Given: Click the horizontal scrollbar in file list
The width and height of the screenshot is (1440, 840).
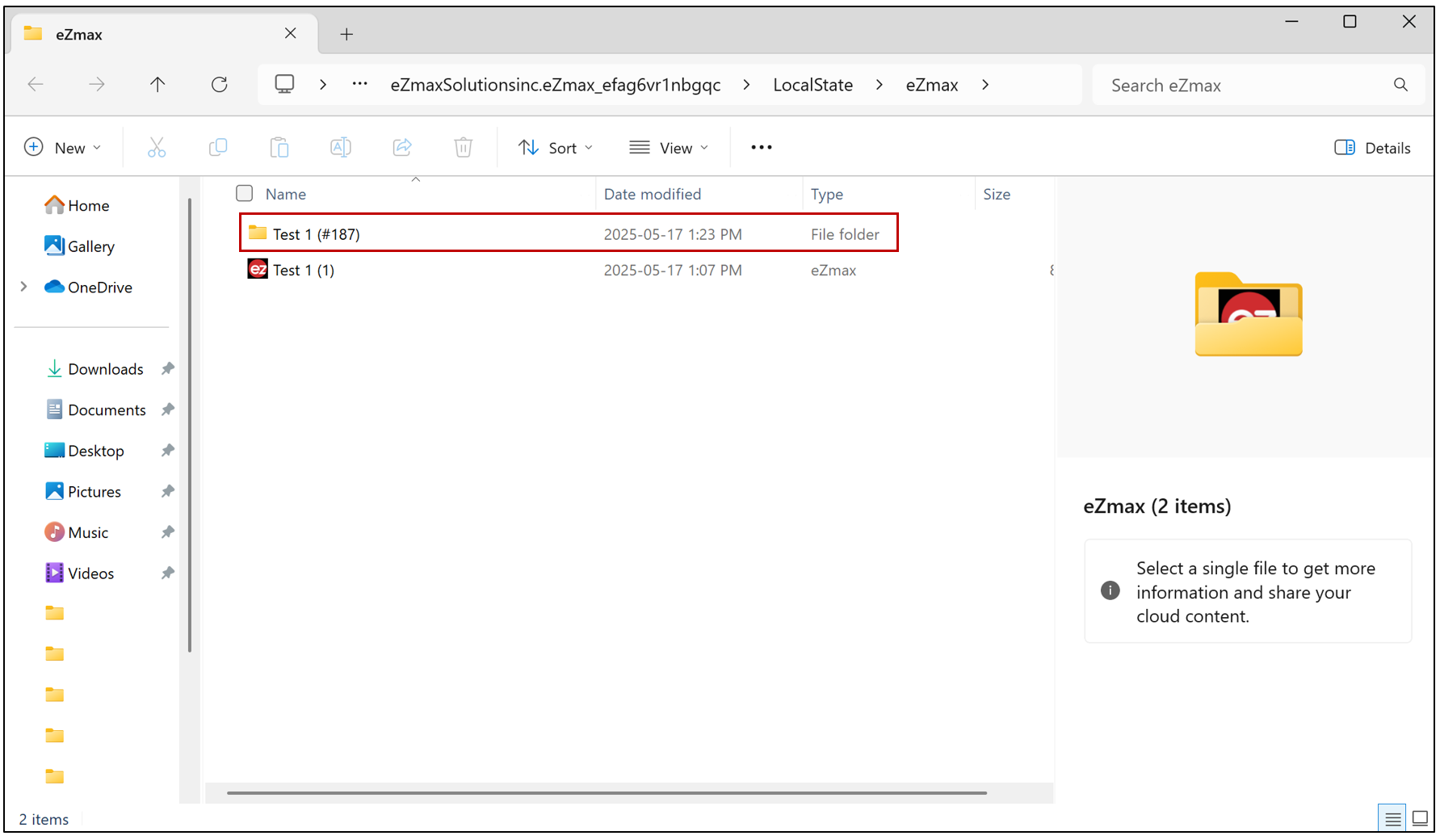Looking at the screenshot, I should point(607,793).
